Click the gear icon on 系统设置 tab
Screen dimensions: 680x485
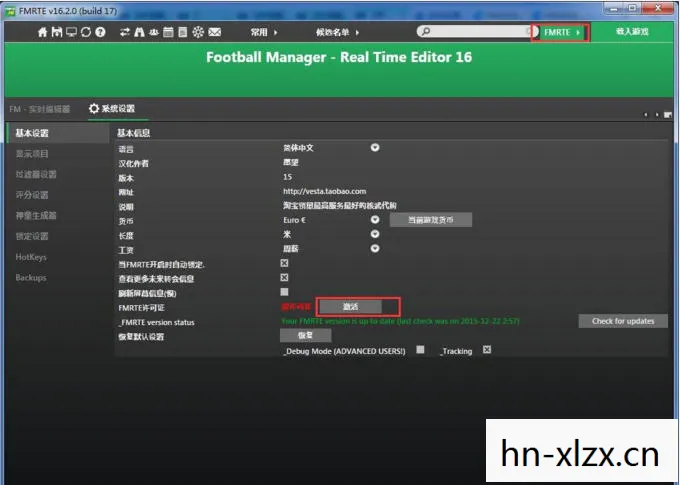[x=94, y=108]
